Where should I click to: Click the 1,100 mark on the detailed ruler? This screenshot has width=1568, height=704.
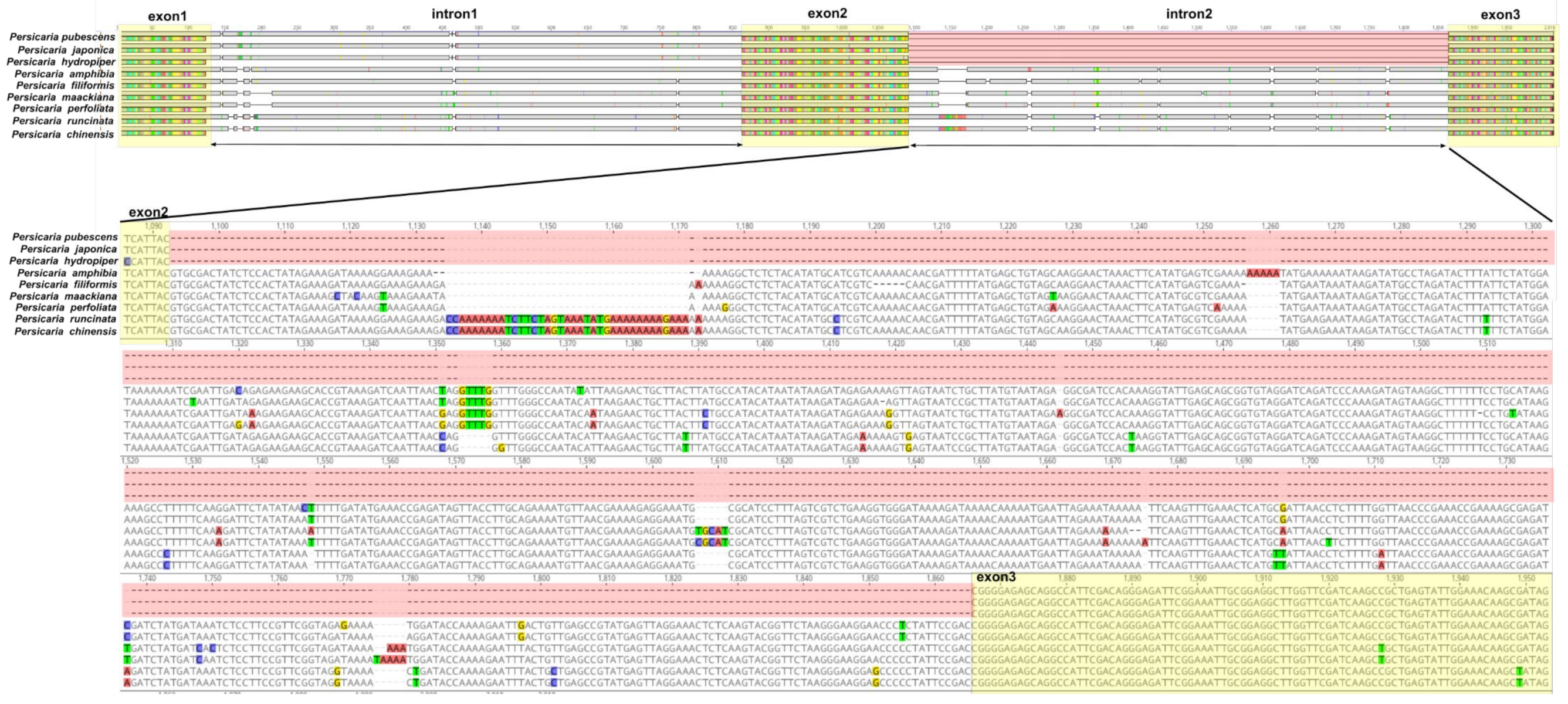tap(219, 226)
